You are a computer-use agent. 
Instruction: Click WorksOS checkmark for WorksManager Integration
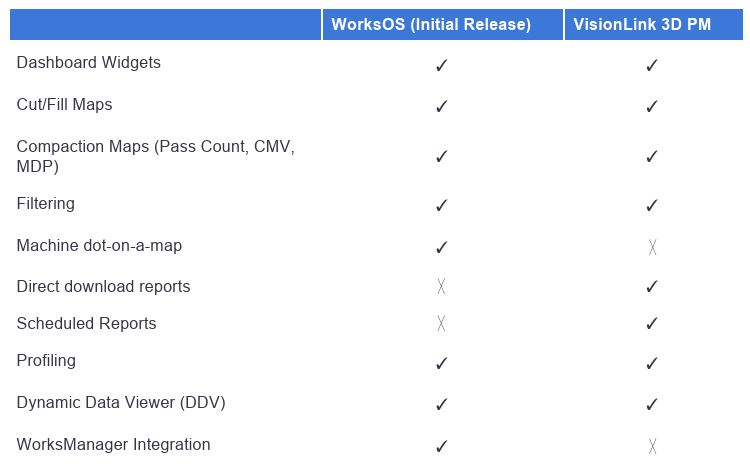point(442,446)
